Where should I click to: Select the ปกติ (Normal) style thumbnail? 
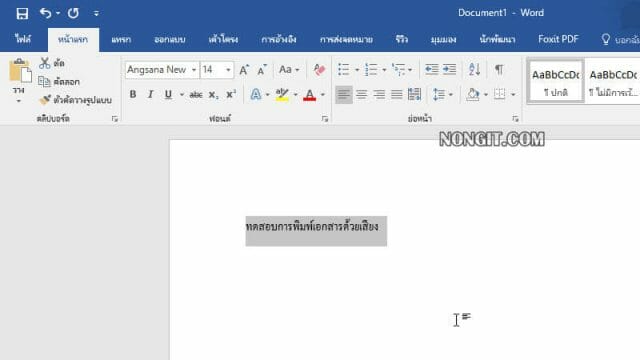click(556, 81)
